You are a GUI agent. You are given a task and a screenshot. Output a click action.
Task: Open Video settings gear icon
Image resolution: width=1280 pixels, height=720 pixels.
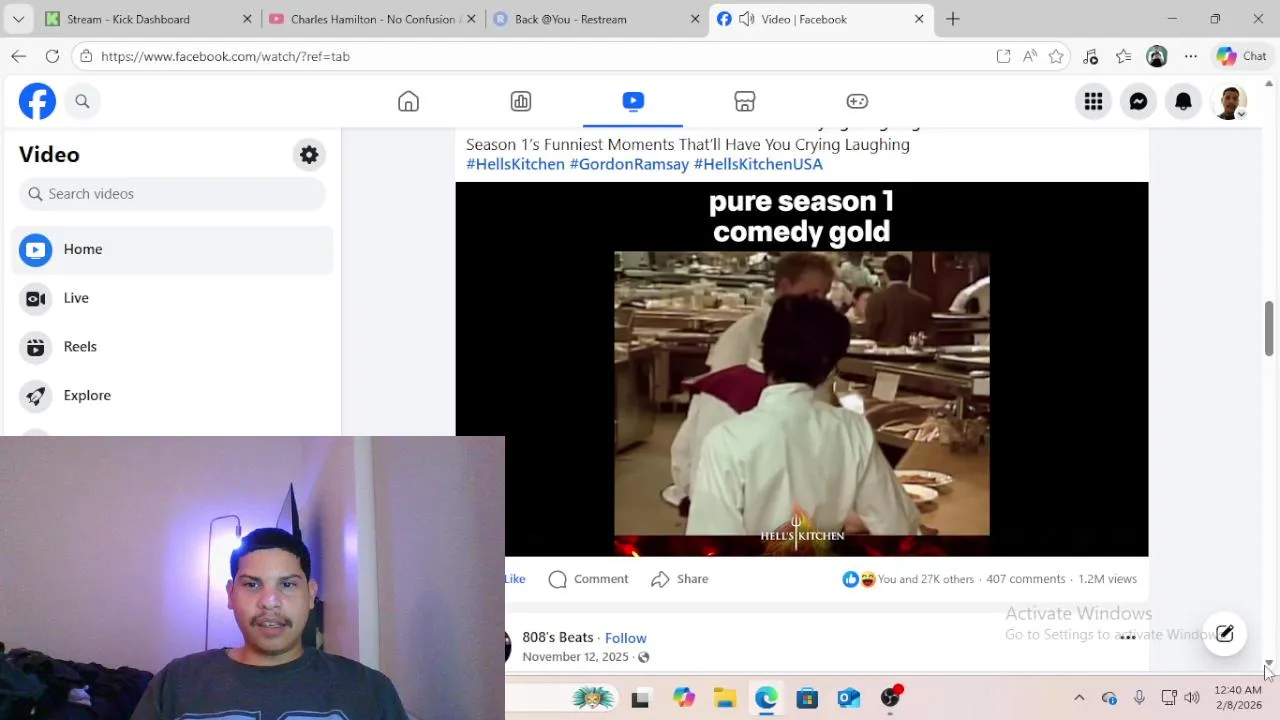pos(309,155)
